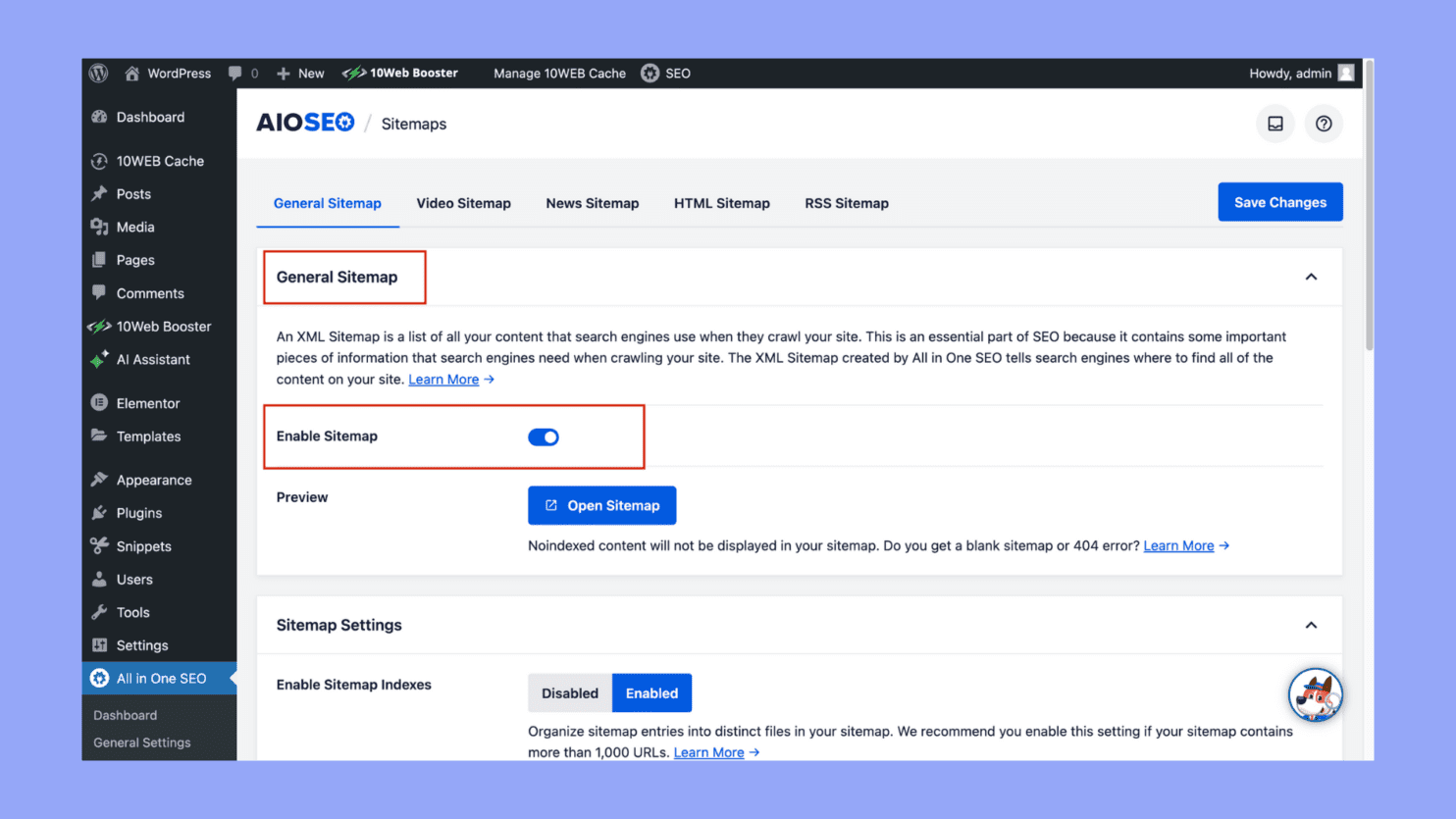
Task: Click the Save Changes button
Action: point(1280,202)
